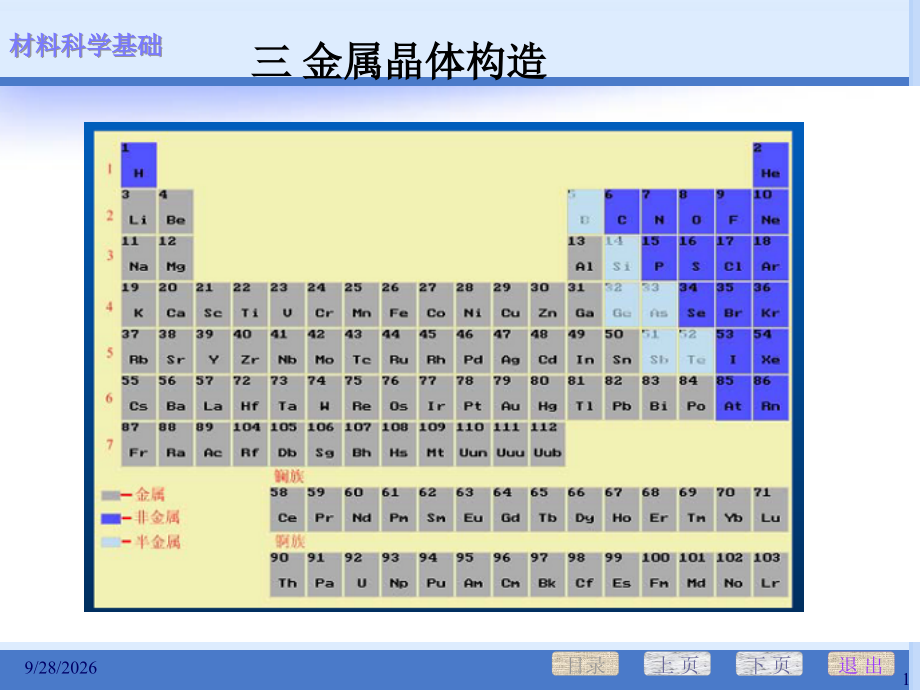Select the lawrencium Lr actinide cell
The width and height of the screenshot is (920, 690).
click(770, 574)
